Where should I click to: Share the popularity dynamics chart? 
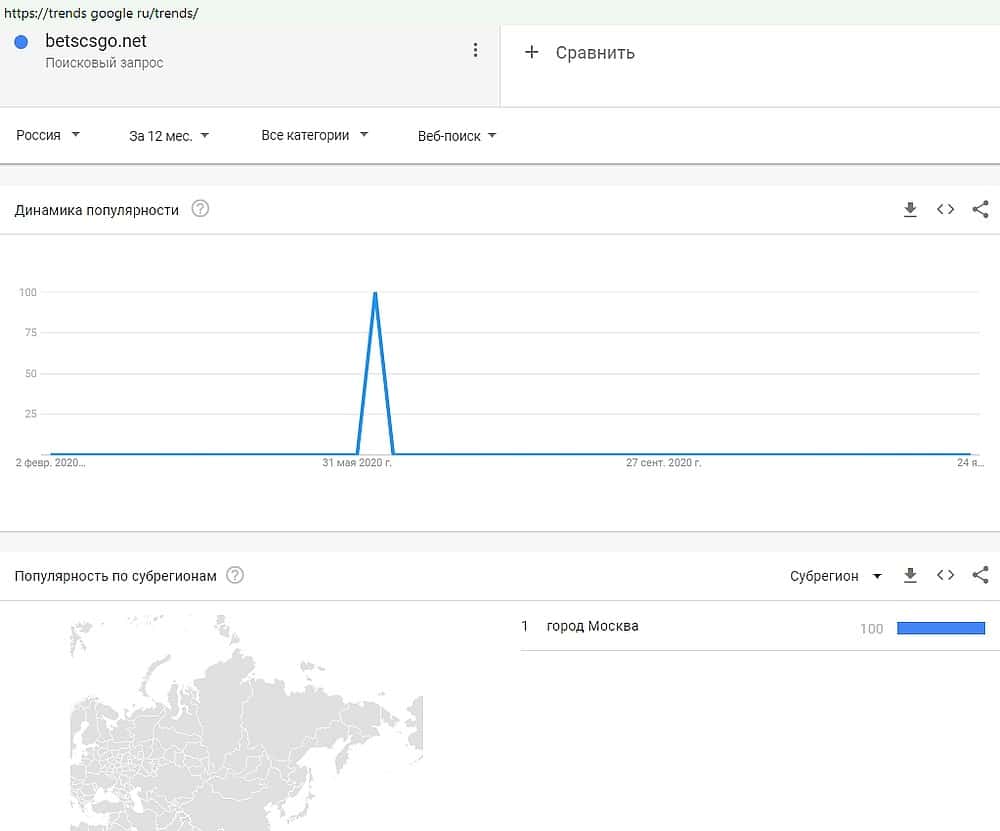click(x=980, y=209)
